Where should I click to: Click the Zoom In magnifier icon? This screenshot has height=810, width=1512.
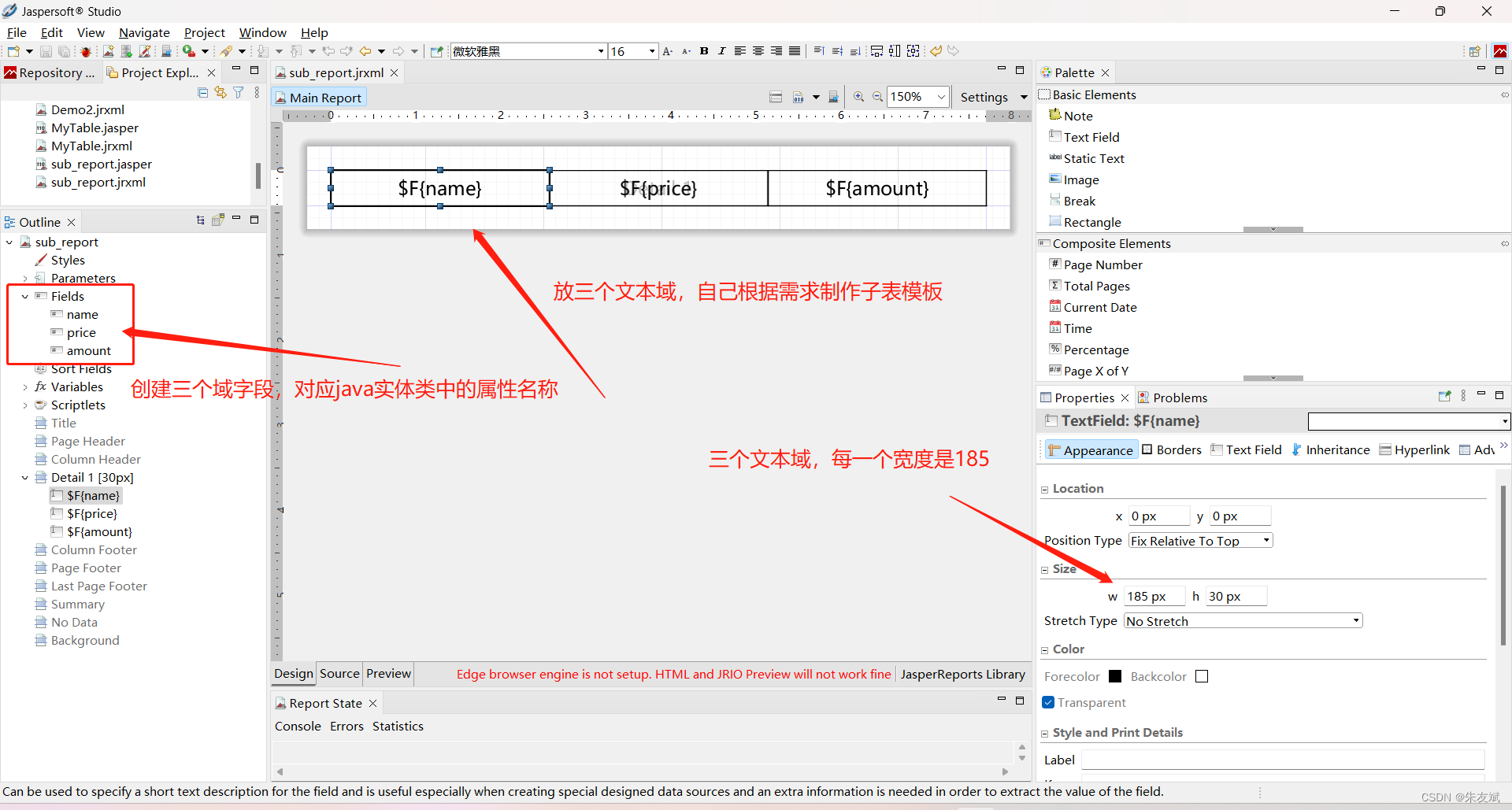pos(858,96)
